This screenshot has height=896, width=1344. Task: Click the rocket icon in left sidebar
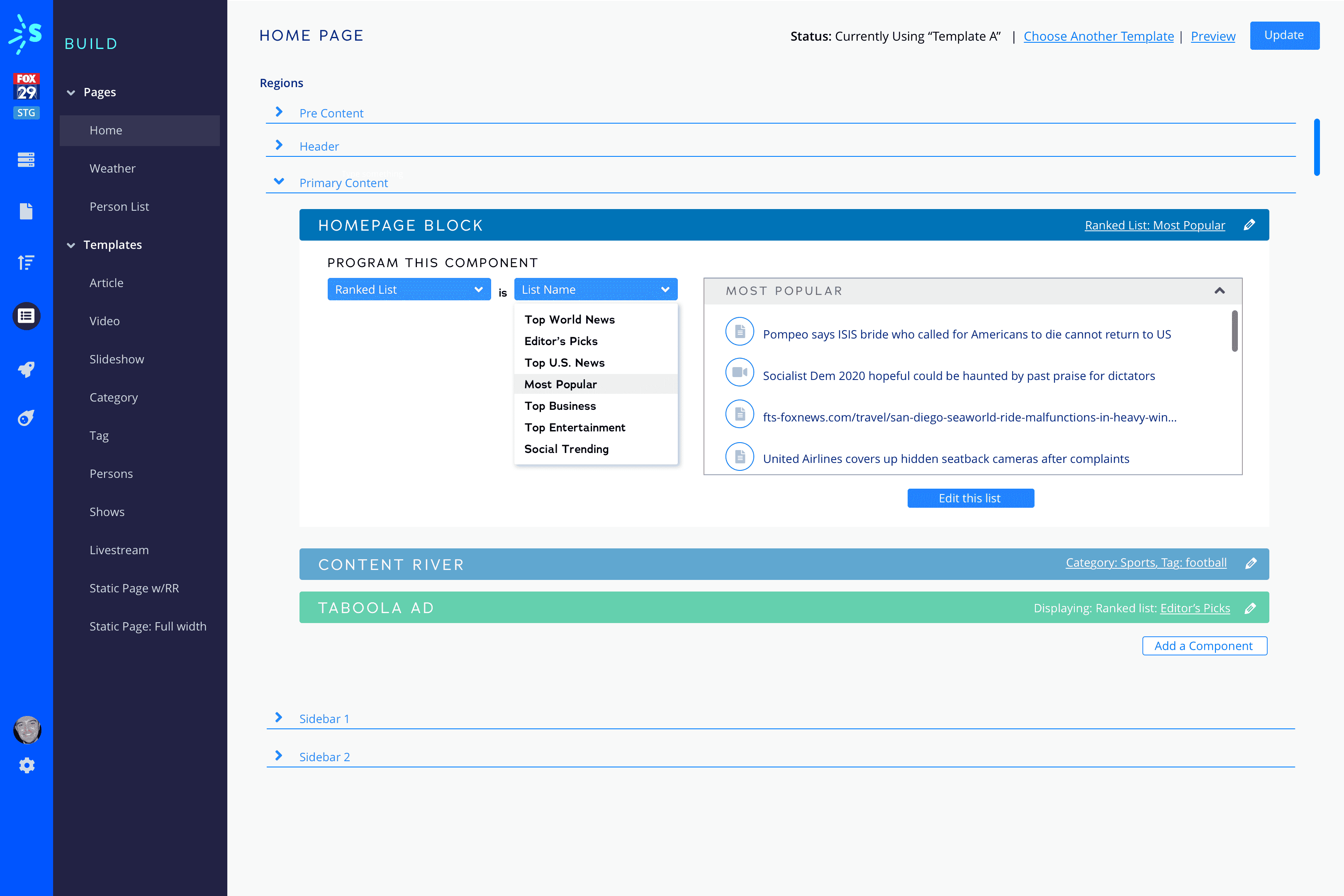point(26,369)
